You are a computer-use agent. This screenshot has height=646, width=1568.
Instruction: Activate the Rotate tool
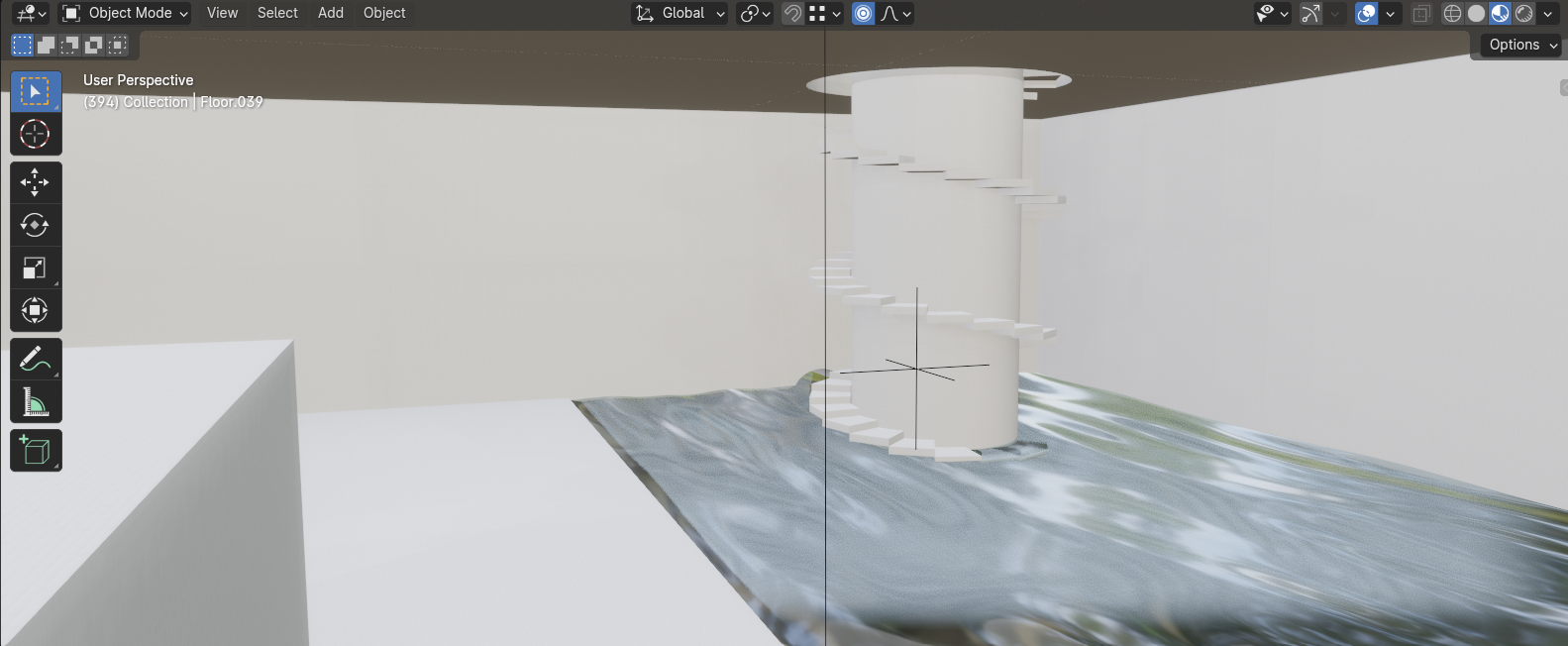pyautogui.click(x=36, y=225)
